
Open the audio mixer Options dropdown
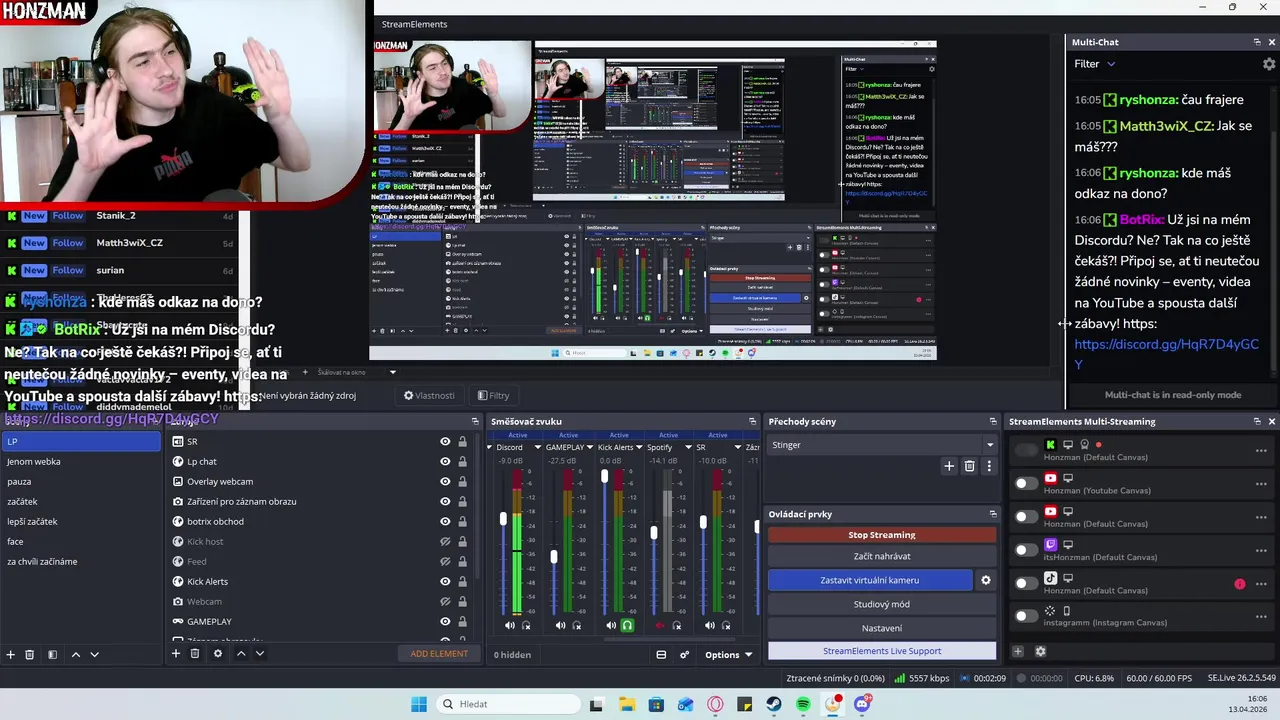click(728, 654)
